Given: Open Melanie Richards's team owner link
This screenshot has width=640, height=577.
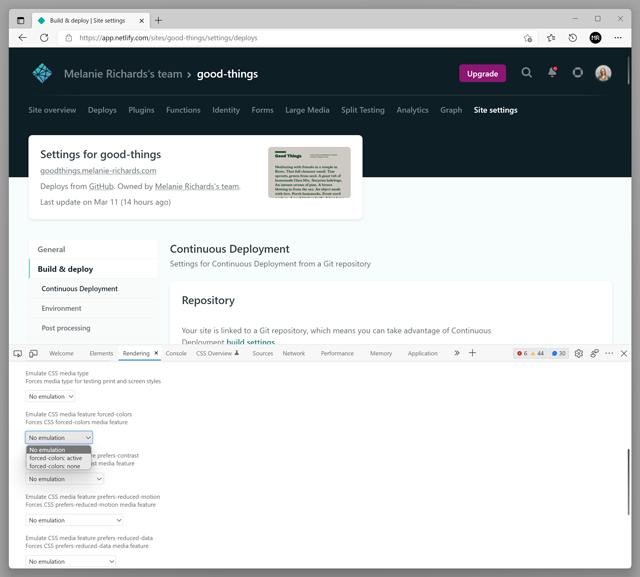Looking at the screenshot, I should point(197,186).
